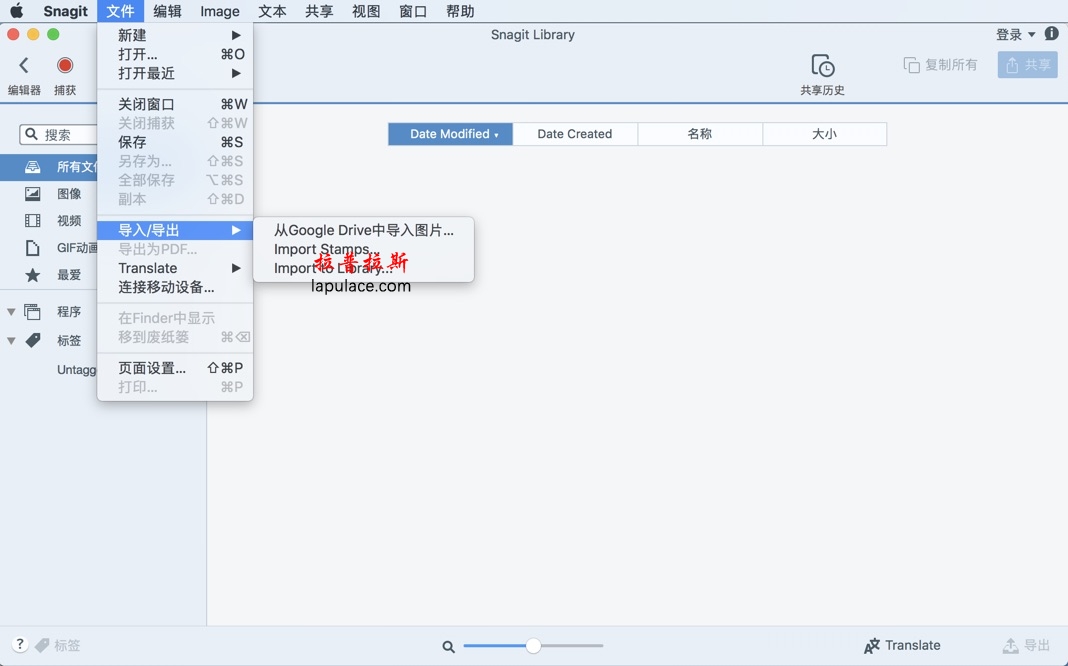Click the zoom magnifier icon
The width and height of the screenshot is (1068, 666).
point(448,646)
